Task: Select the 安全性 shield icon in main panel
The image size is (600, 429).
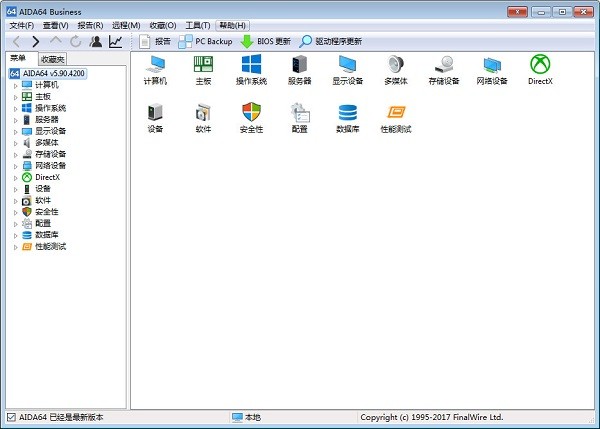Action: click(x=252, y=114)
